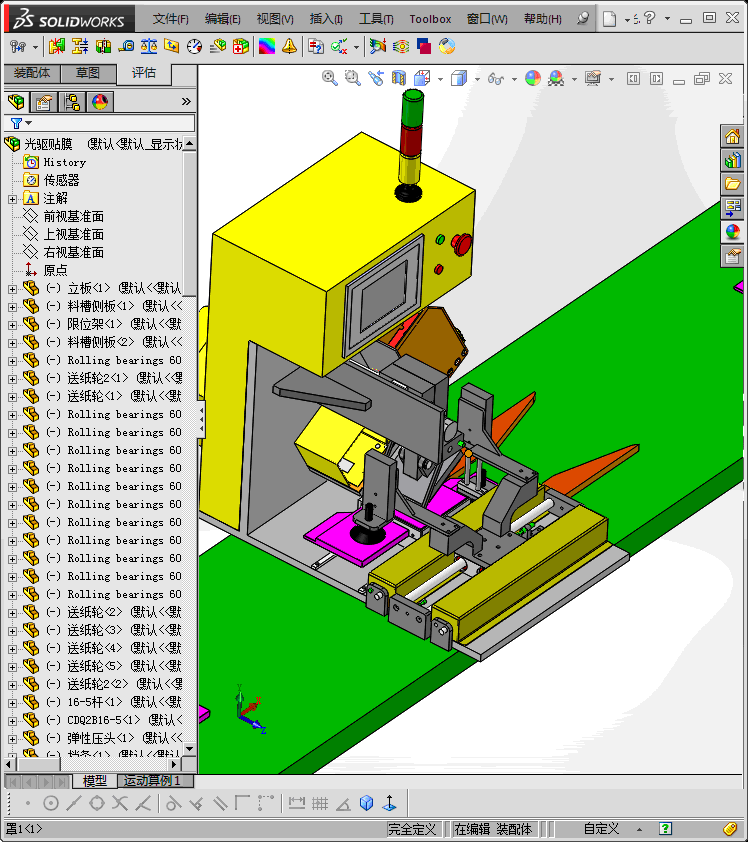
Task: Click the Performance Evaluation icon
Action: pyautogui.click(x=217, y=47)
